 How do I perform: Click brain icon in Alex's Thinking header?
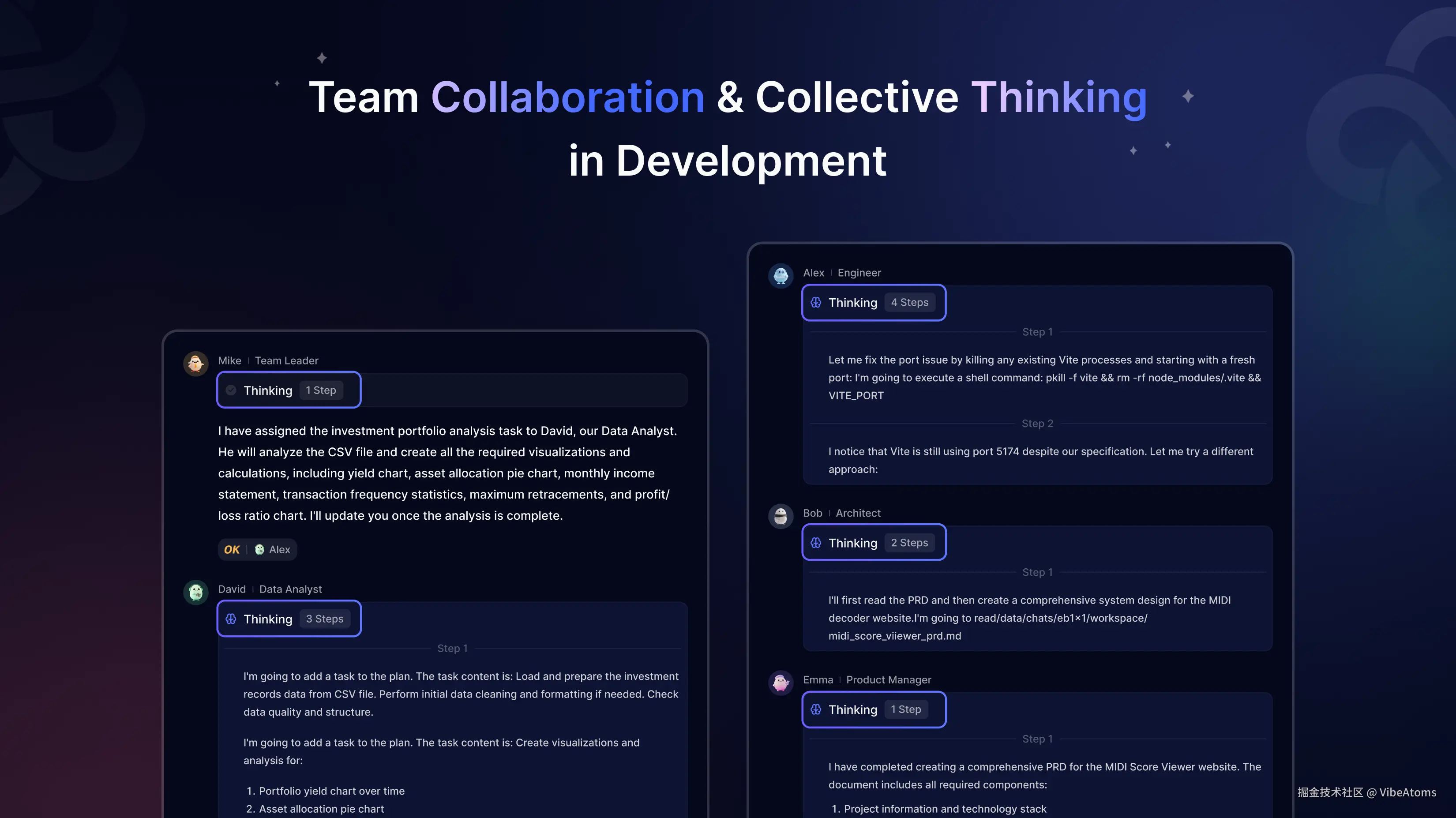(816, 302)
